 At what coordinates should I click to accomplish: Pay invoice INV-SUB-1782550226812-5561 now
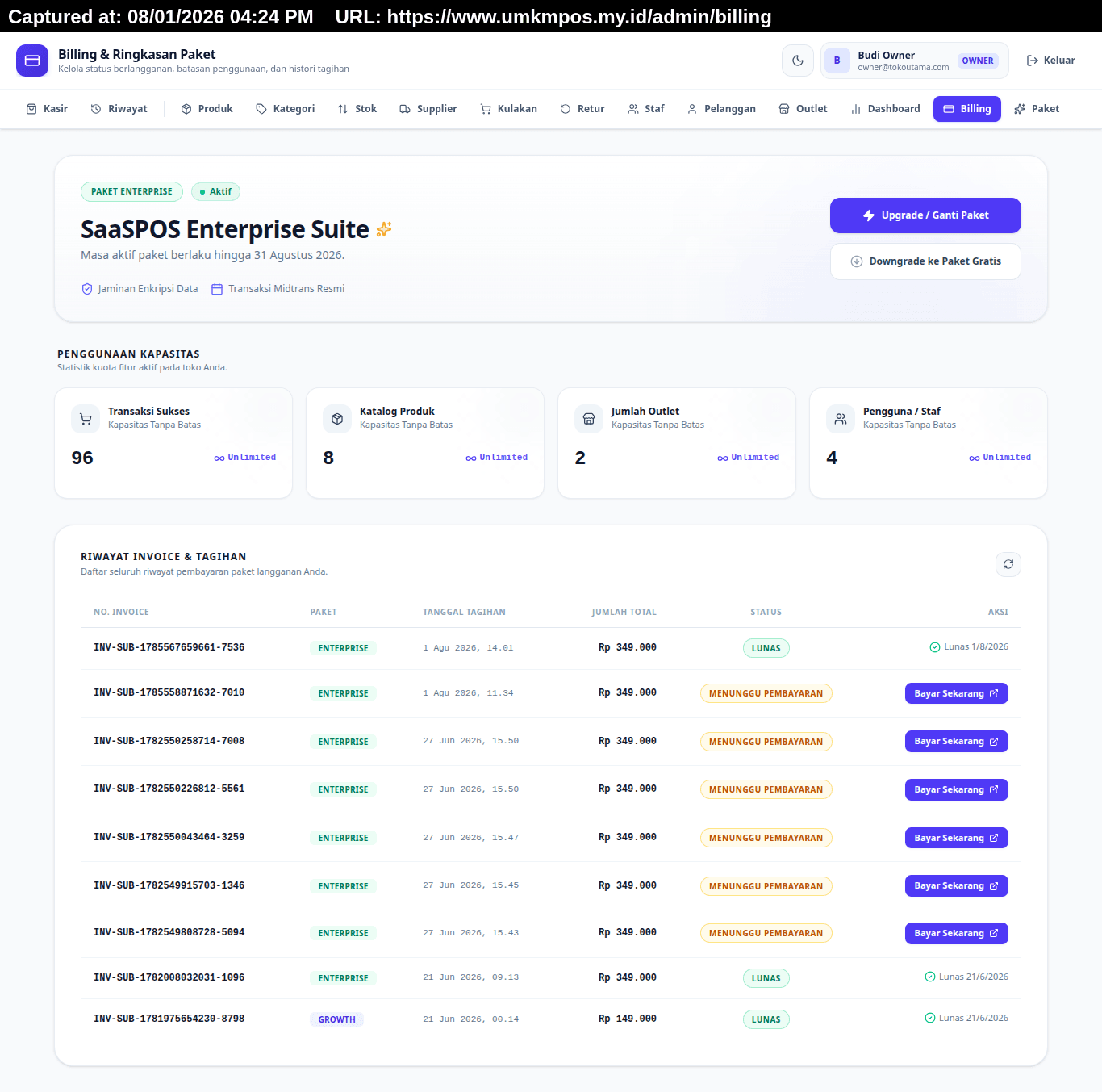pos(957,789)
